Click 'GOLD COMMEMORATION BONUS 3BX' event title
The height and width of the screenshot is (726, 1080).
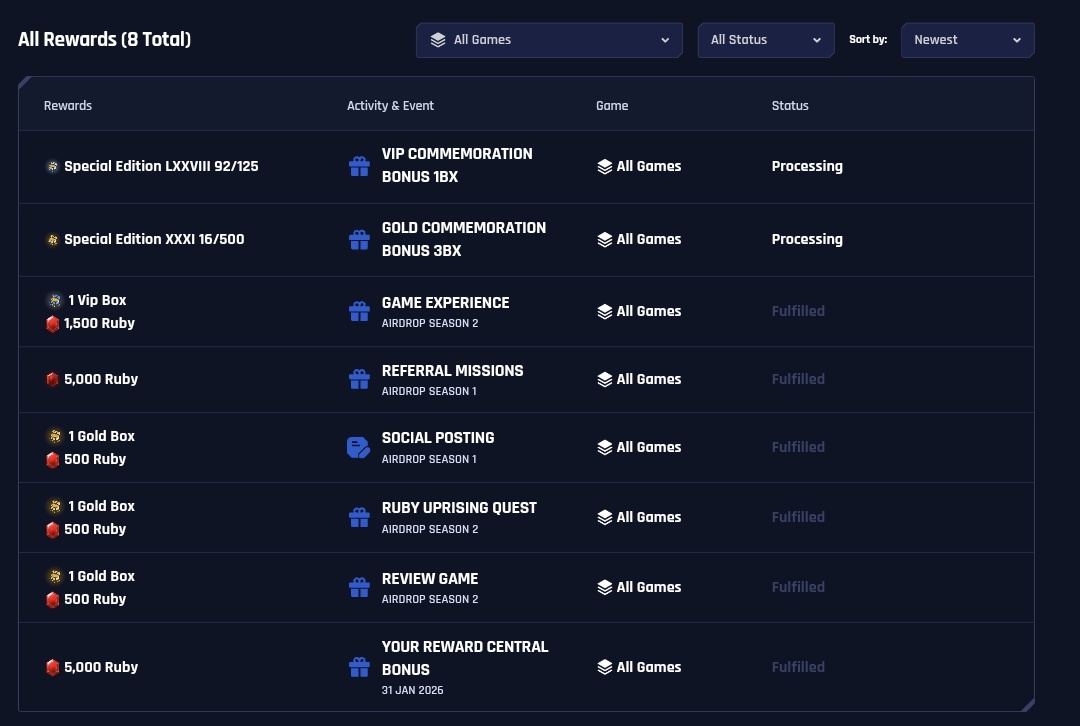464,239
